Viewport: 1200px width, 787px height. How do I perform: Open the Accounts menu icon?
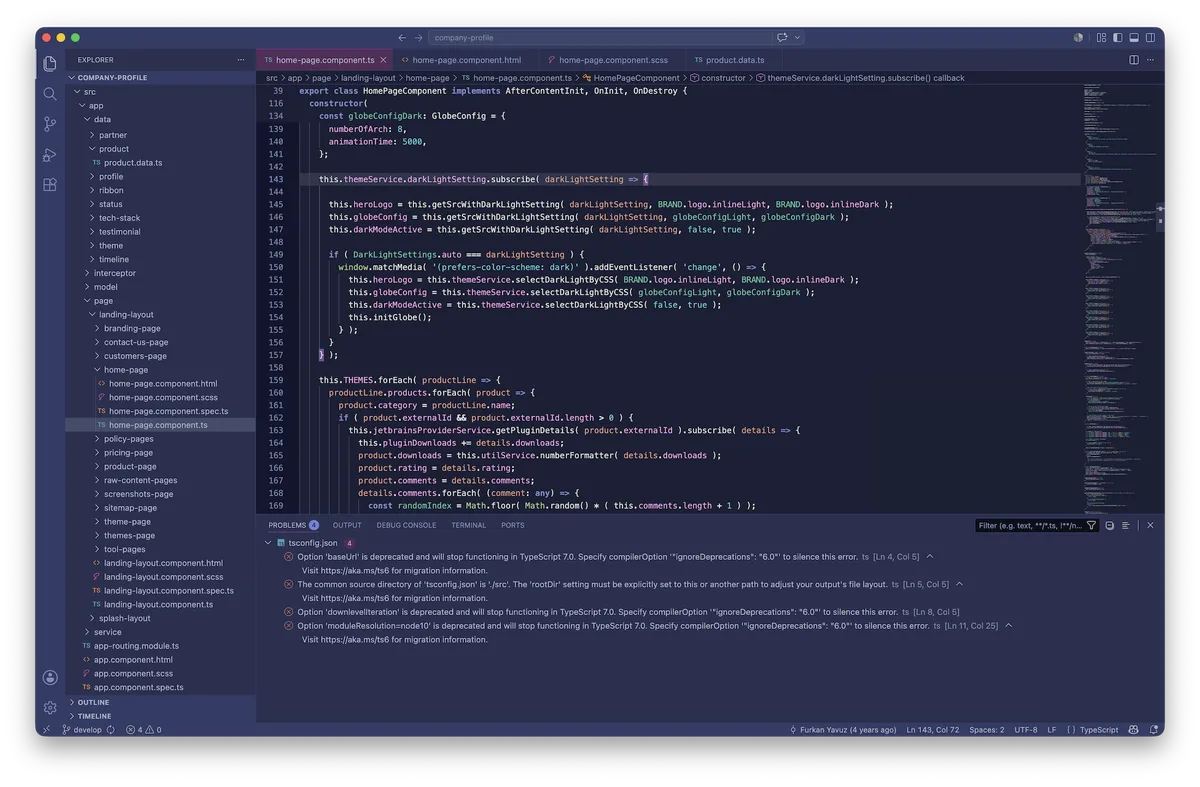click(x=50, y=677)
